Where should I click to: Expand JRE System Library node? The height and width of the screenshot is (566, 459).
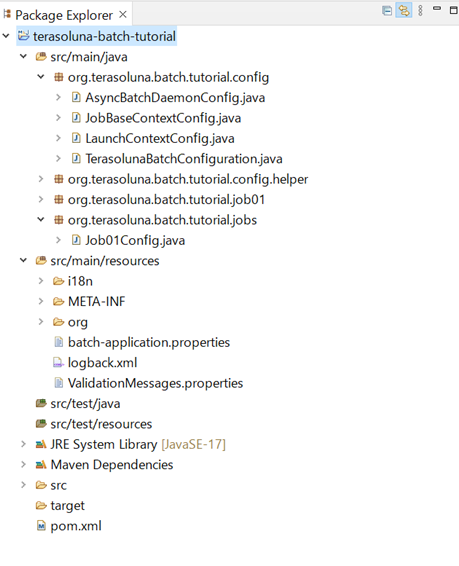point(23,444)
